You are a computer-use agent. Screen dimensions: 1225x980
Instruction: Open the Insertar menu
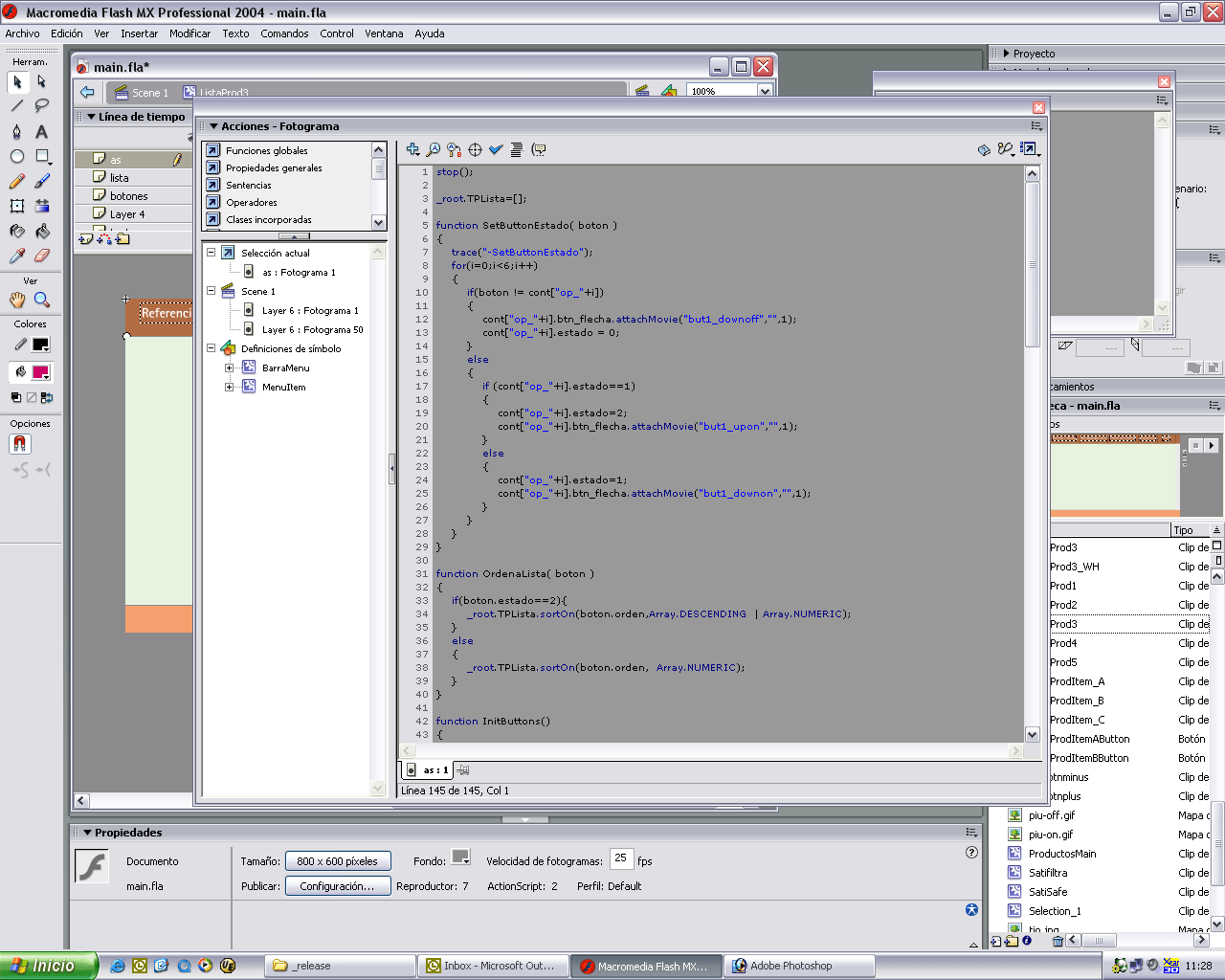(x=139, y=33)
